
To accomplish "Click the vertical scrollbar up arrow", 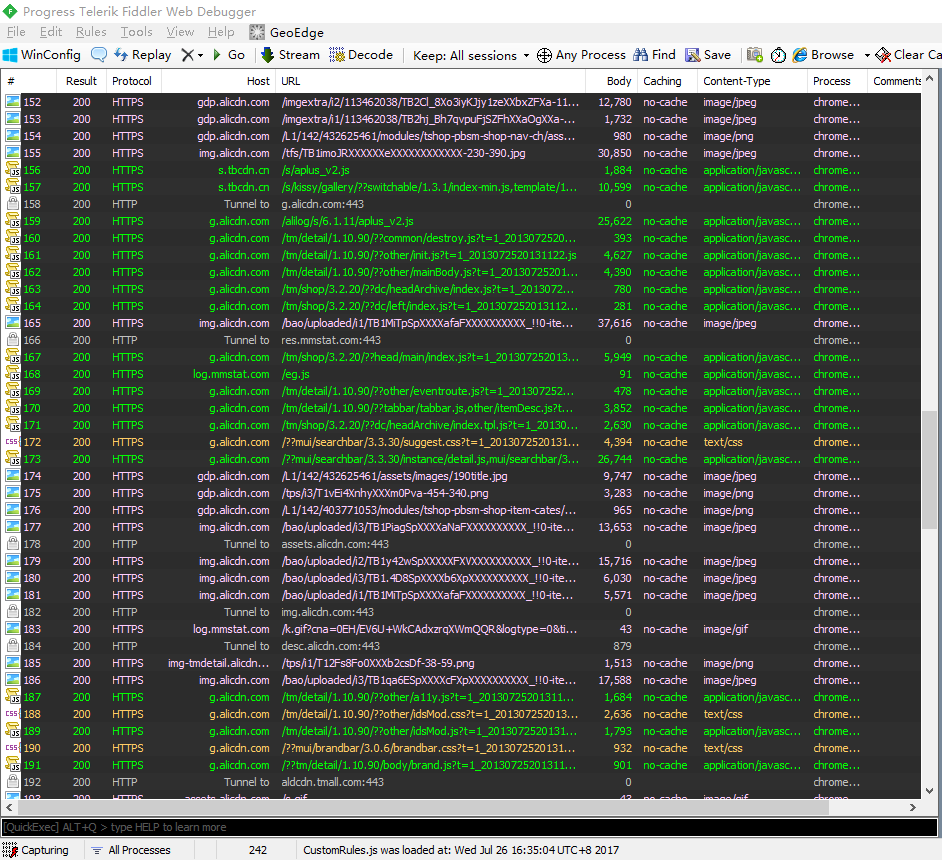I will pyautogui.click(x=929, y=78).
